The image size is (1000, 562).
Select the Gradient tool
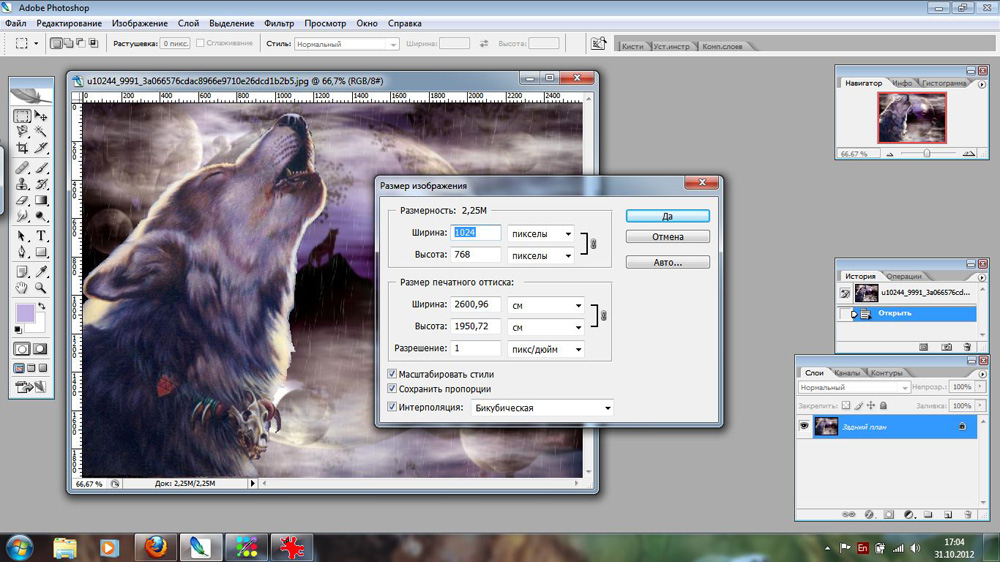point(41,200)
